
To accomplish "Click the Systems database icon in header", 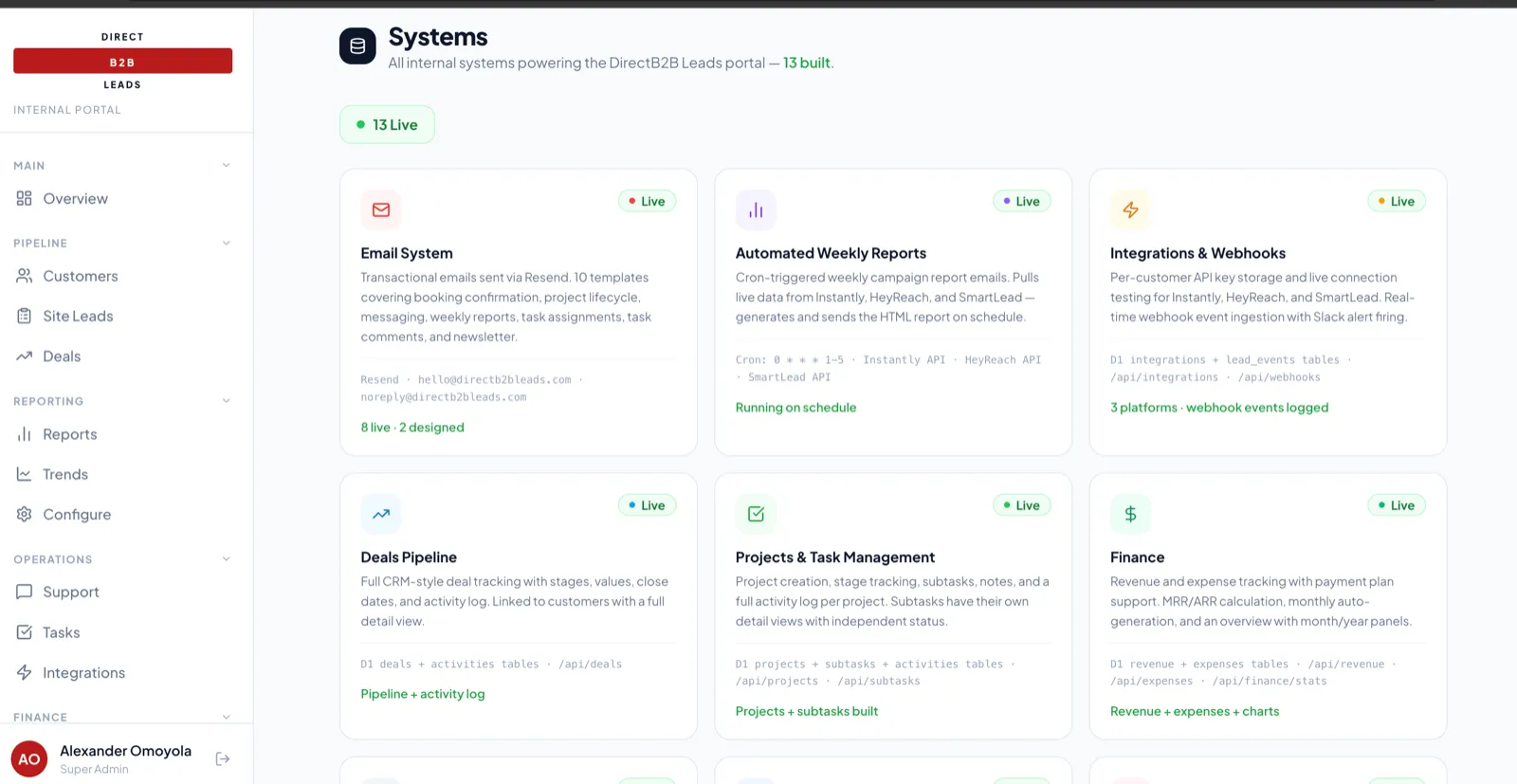I will pos(357,46).
